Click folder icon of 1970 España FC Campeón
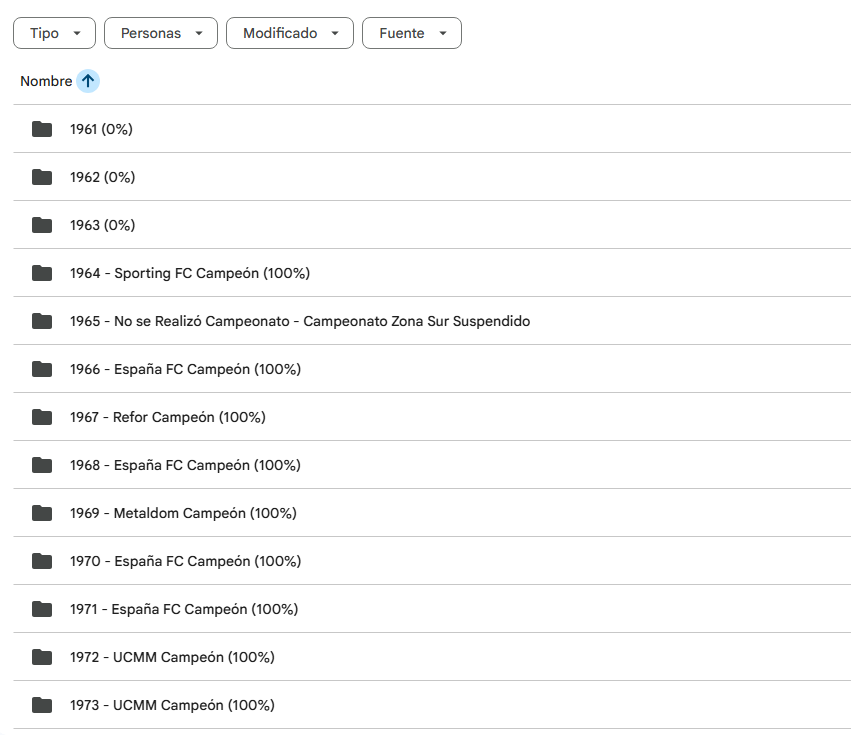The image size is (851, 735). coord(42,561)
